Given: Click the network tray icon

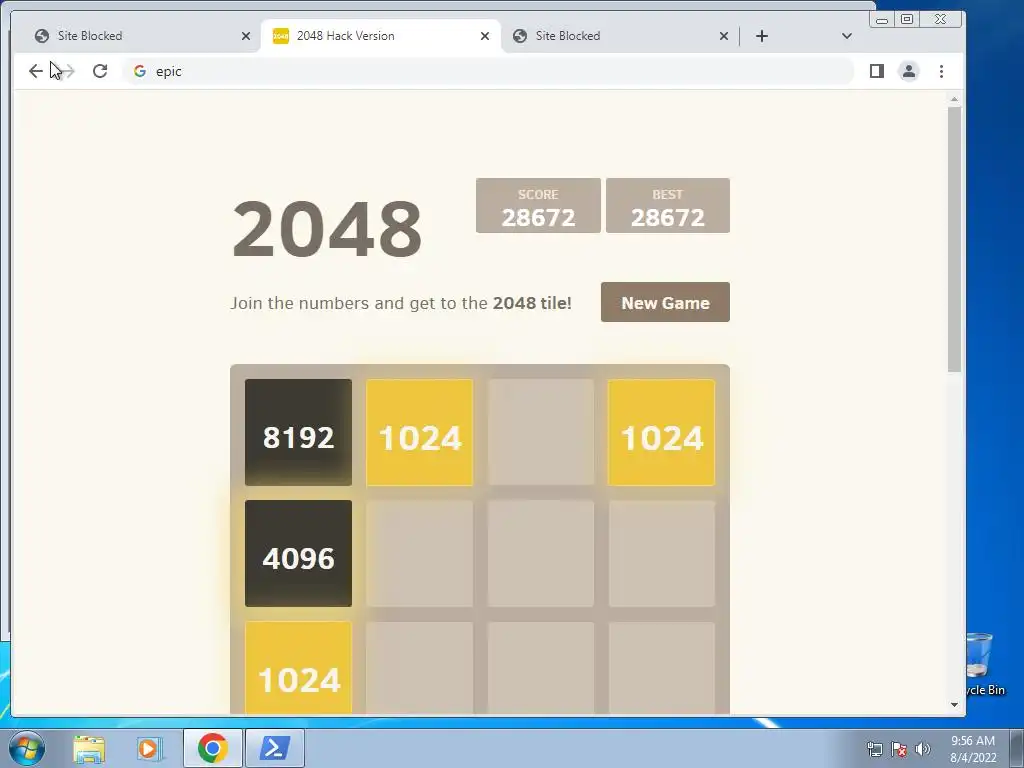Looking at the screenshot, I should [x=874, y=749].
